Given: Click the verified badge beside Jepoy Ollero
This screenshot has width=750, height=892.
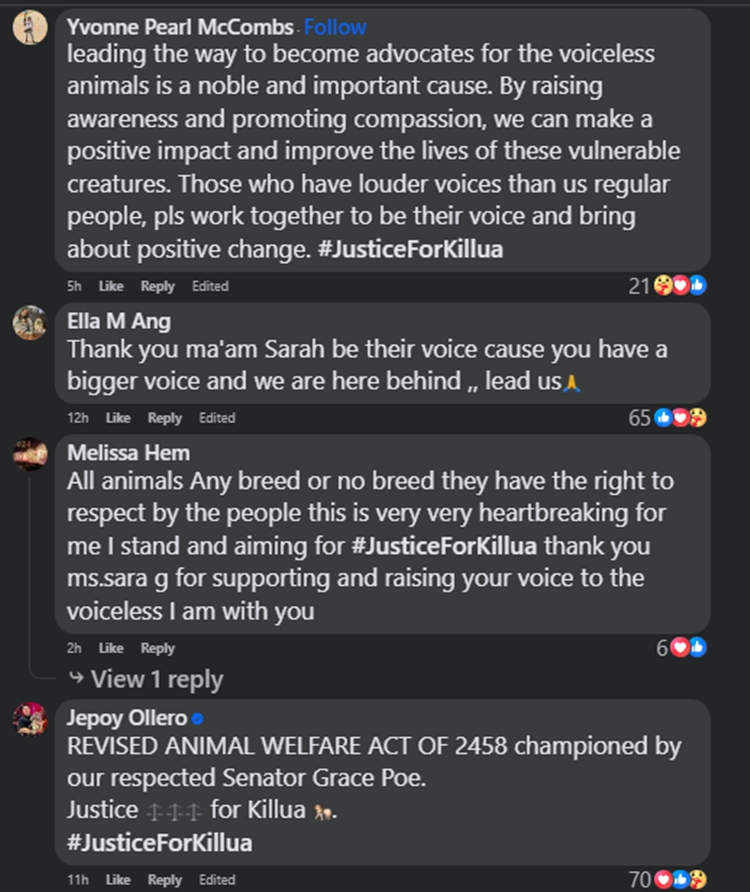Looking at the screenshot, I should 197,718.
